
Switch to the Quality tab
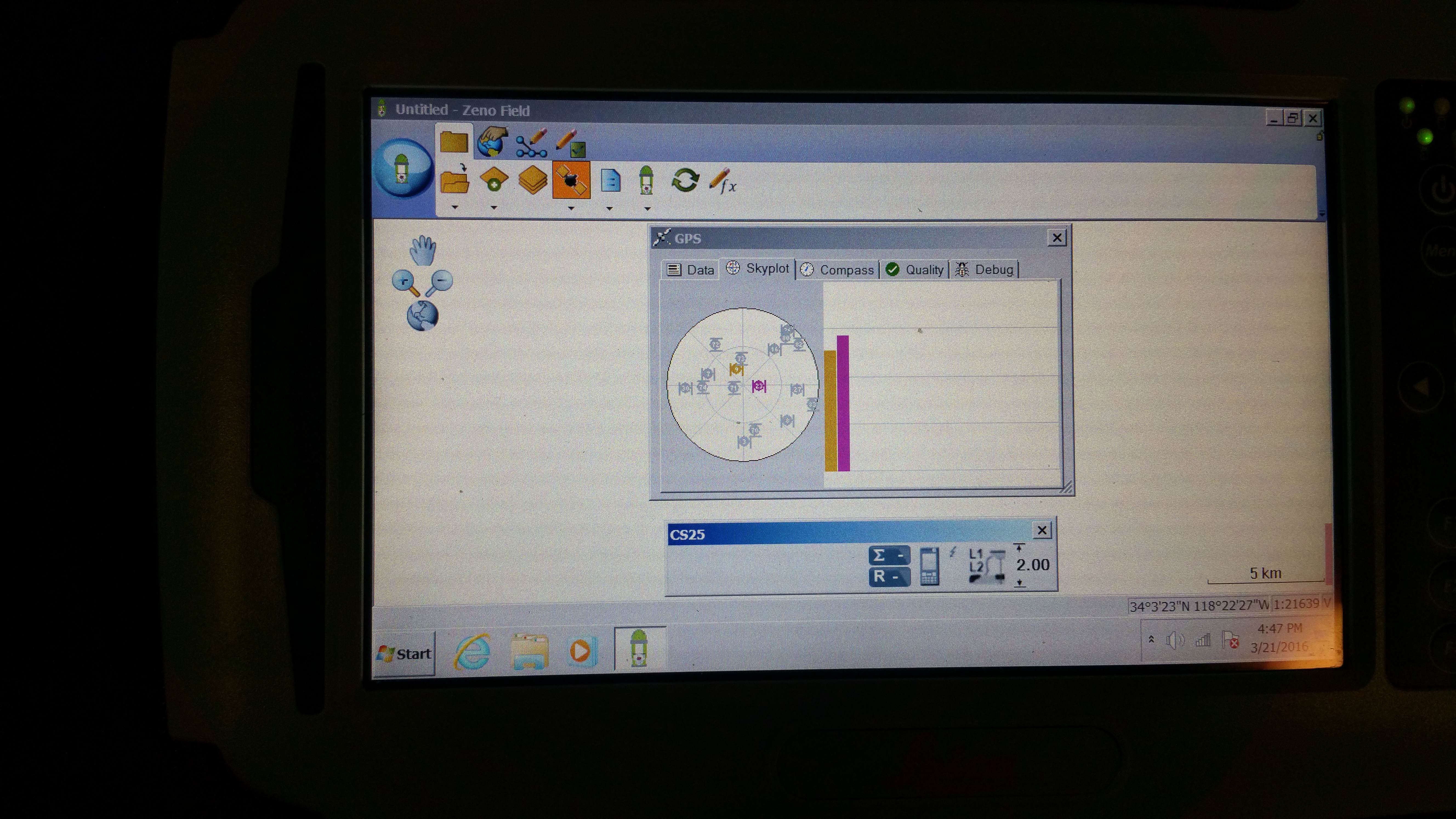click(916, 270)
